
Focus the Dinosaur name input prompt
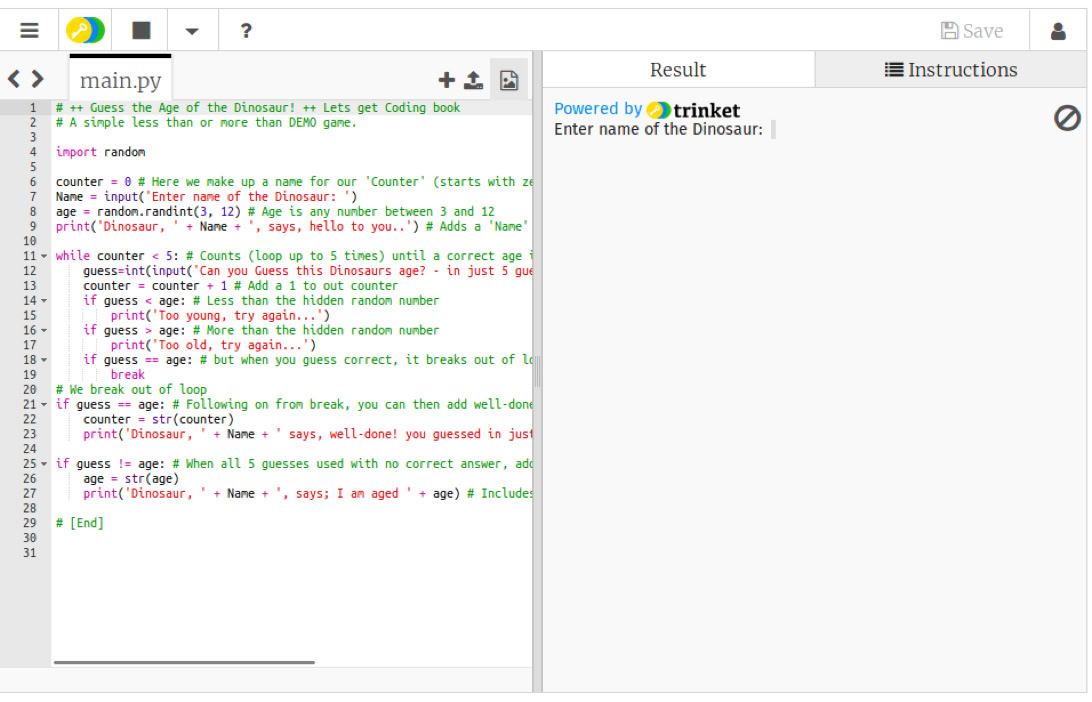point(773,130)
